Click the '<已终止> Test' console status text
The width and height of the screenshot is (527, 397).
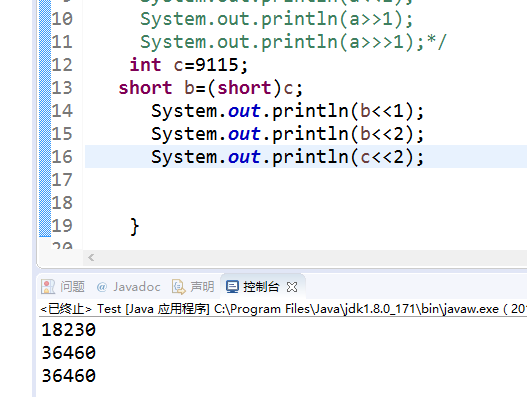click(x=80, y=309)
